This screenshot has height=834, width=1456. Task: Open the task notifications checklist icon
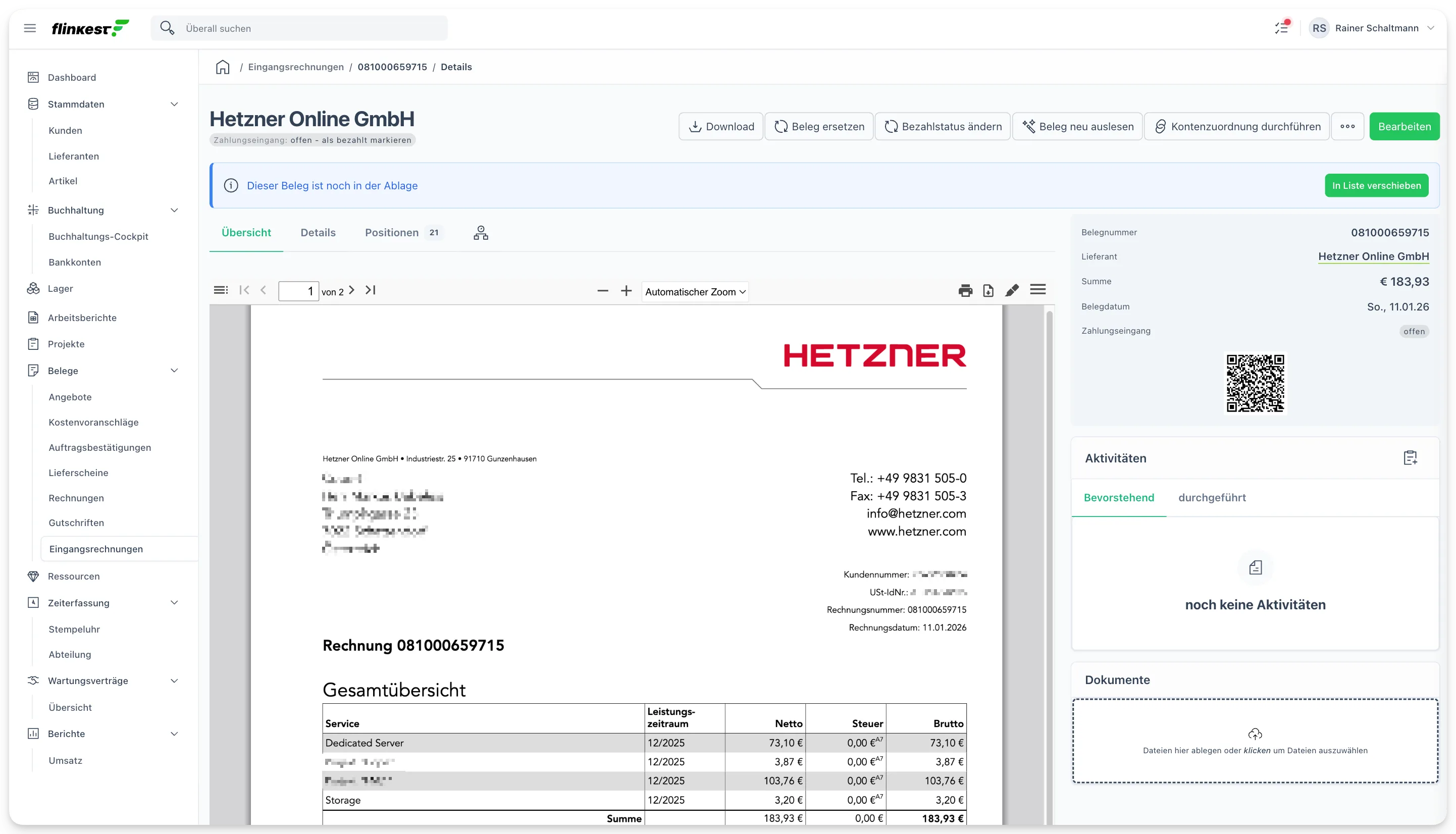1281,27
